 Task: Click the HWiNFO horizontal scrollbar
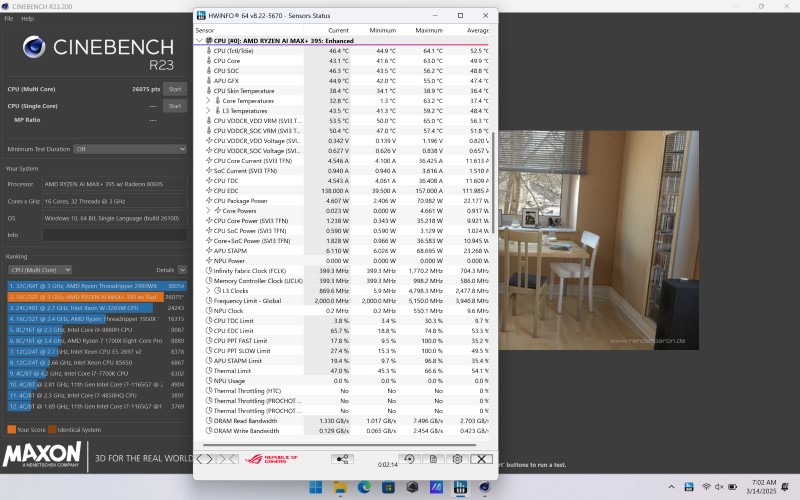point(339,445)
